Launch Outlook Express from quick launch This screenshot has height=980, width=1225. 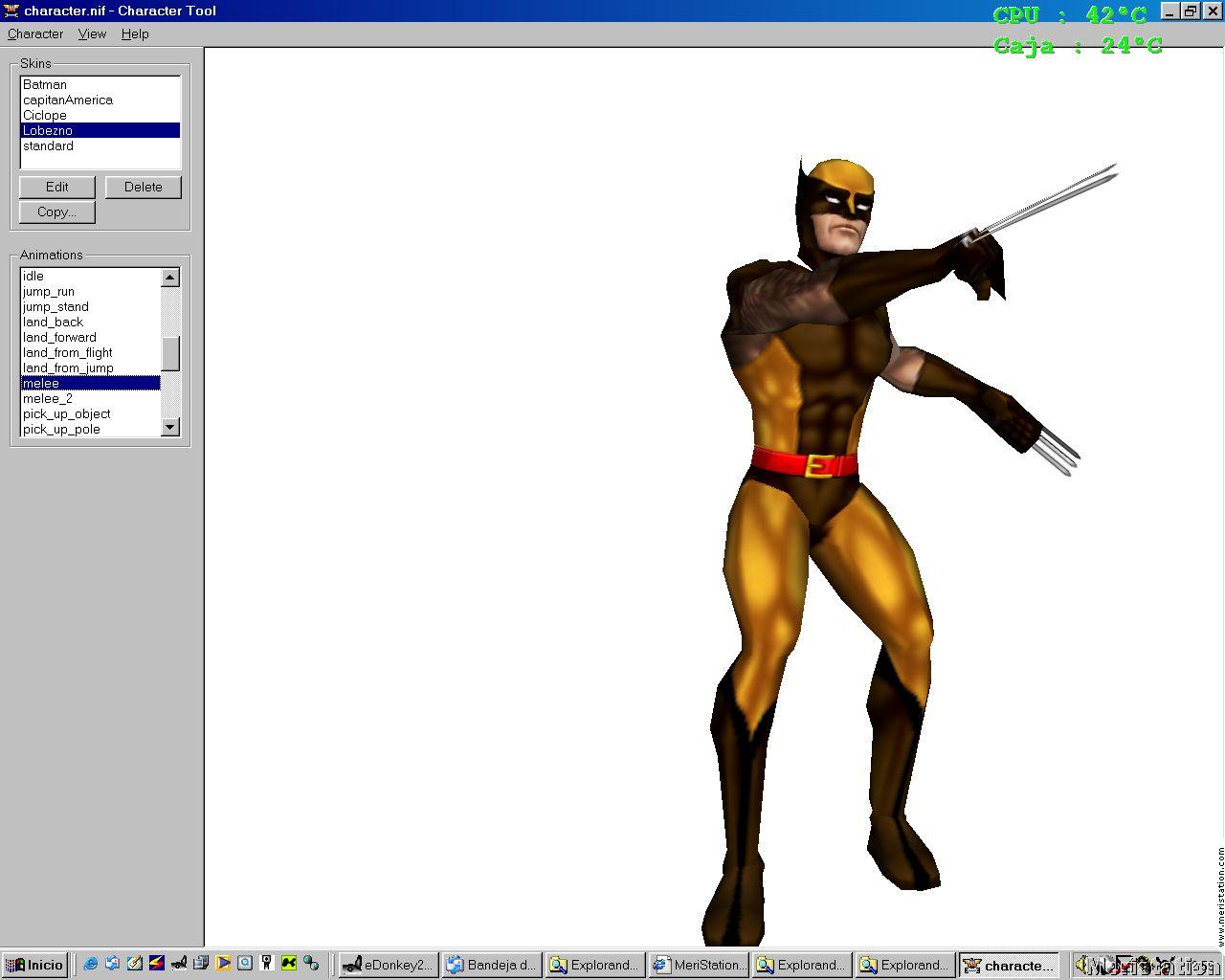click(112, 964)
